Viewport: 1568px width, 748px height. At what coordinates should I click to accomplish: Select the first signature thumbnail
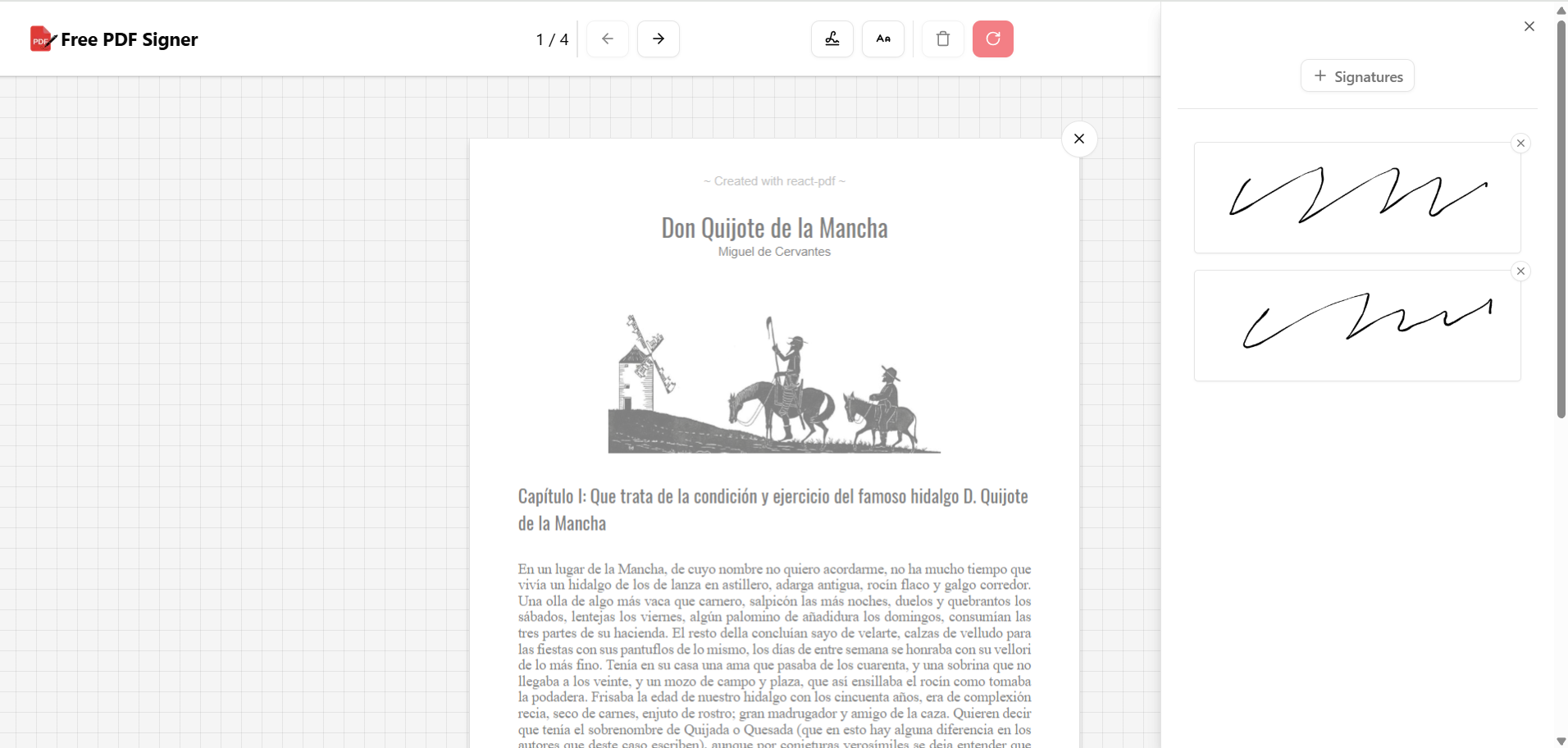point(1356,198)
